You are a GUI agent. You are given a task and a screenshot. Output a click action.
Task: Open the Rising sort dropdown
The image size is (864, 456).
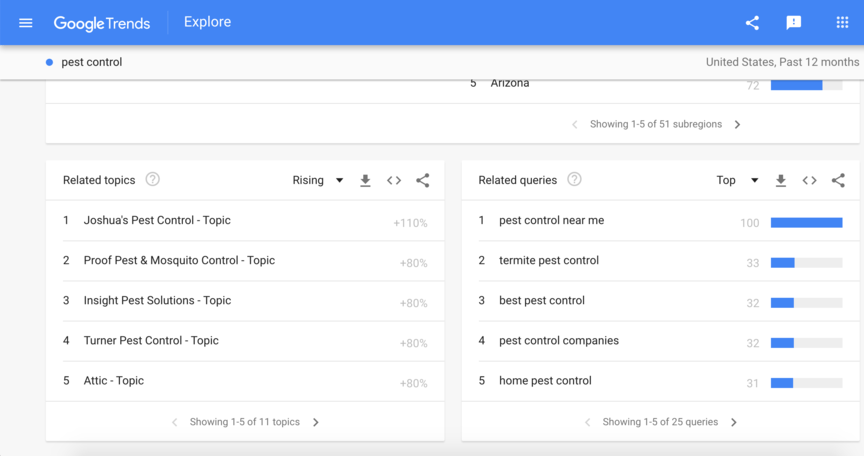click(x=318, y=180)
